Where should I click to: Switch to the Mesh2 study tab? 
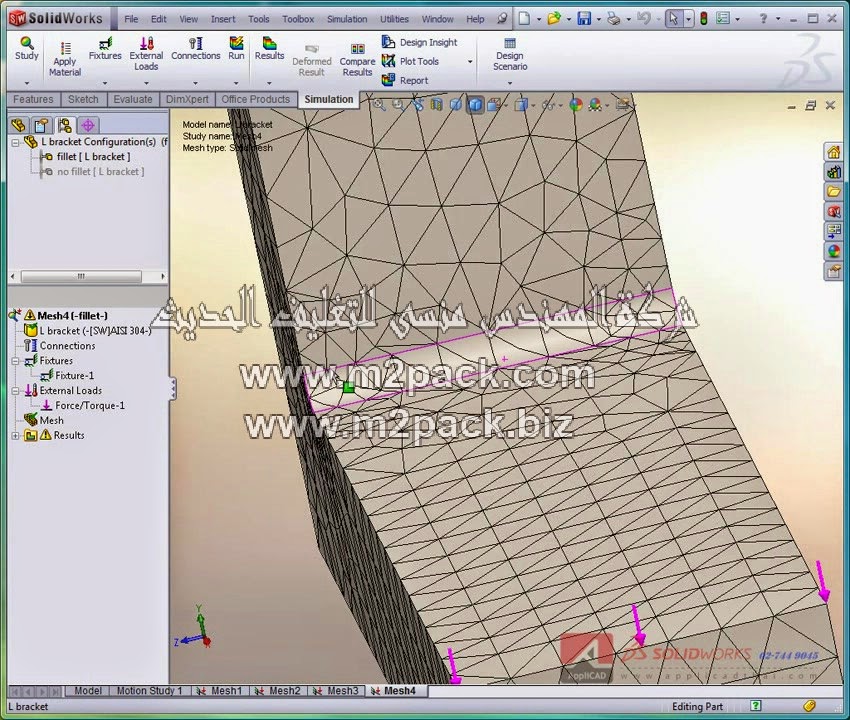(279, 691)
